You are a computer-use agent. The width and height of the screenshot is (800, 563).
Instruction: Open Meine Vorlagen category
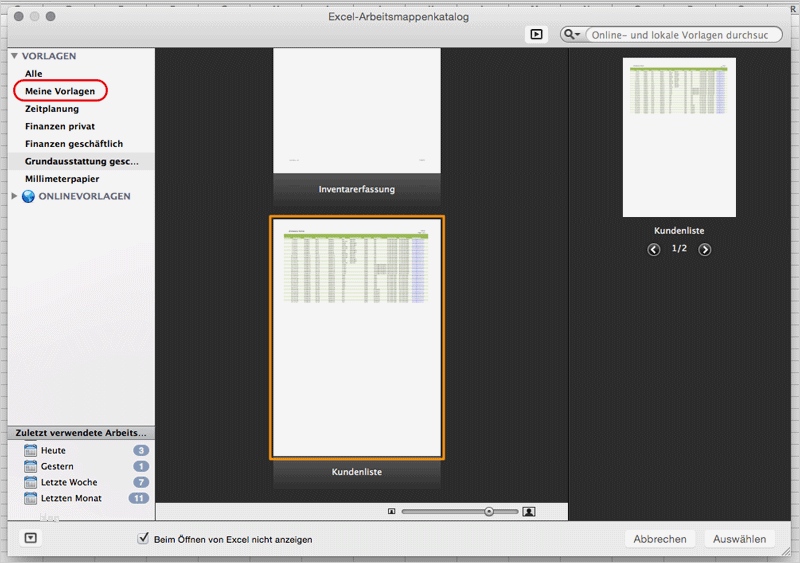[x=60, y=91]
